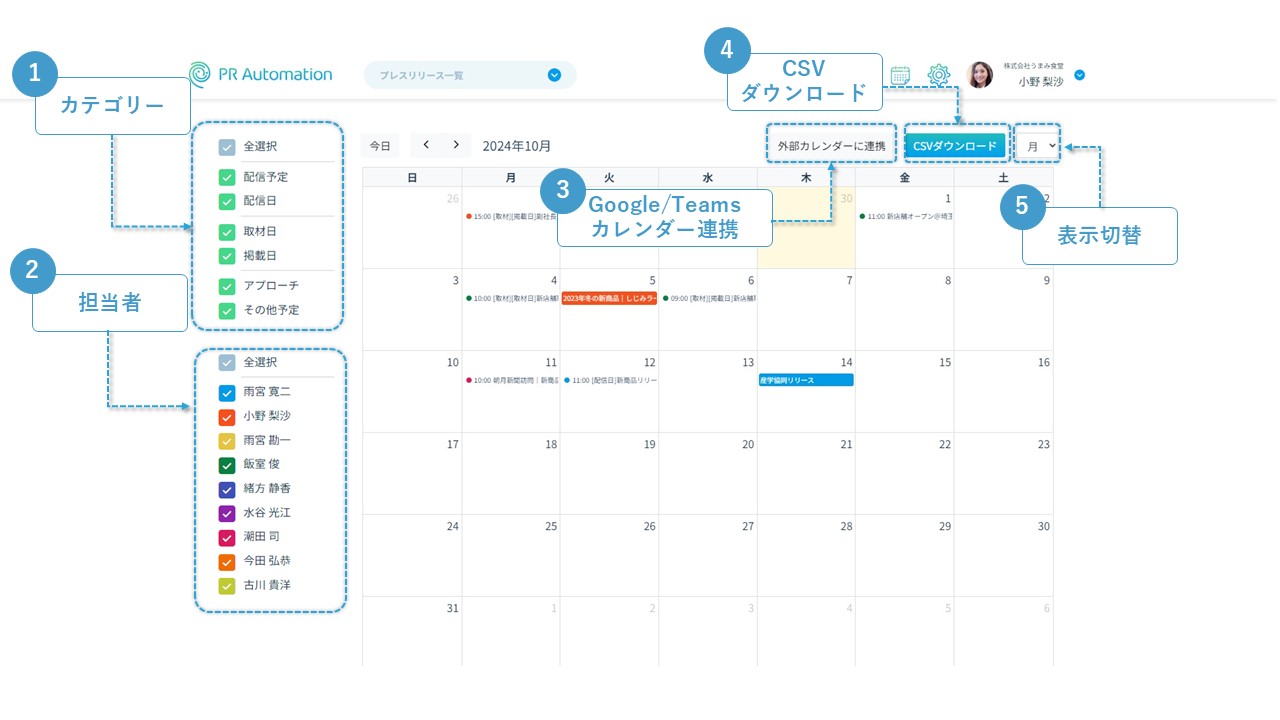Open the 産学協同リリース event on 14th
1280x720 pixels.
tap(806, 380)
